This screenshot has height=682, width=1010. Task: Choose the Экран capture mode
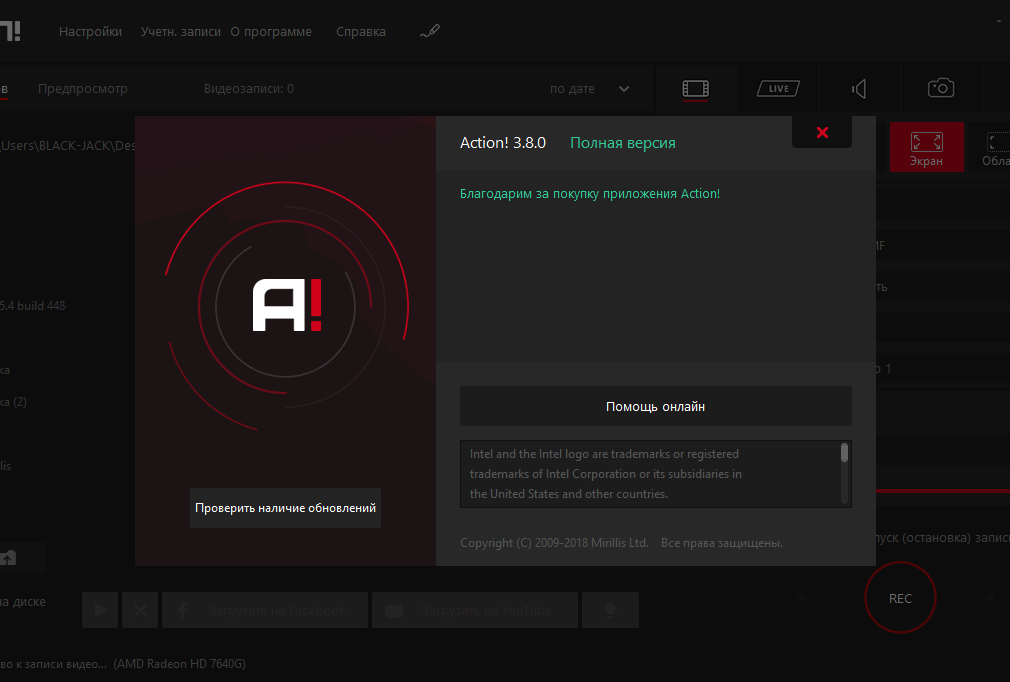[x=926, y=147]
